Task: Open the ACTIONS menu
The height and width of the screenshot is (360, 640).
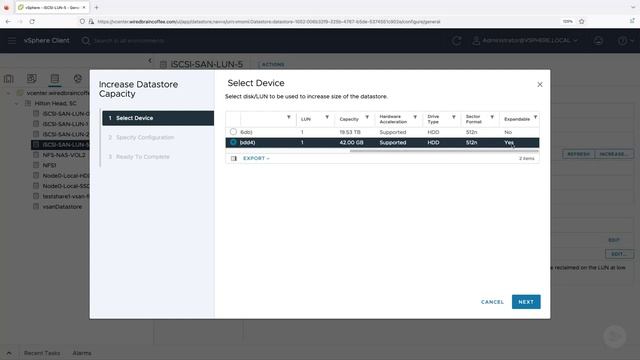Action: click(x=273, y=64)
